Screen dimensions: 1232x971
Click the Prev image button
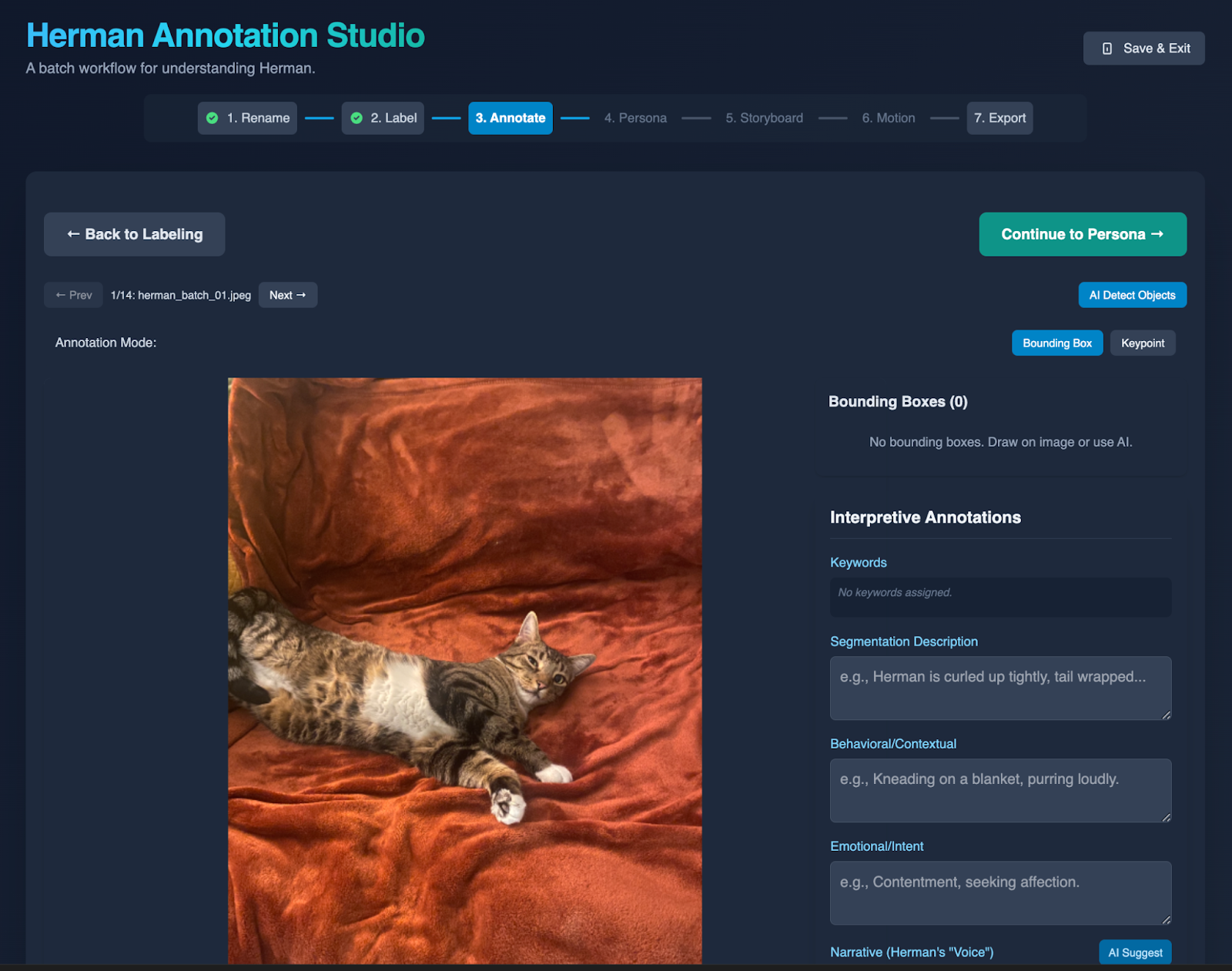(x=73, y=295)
